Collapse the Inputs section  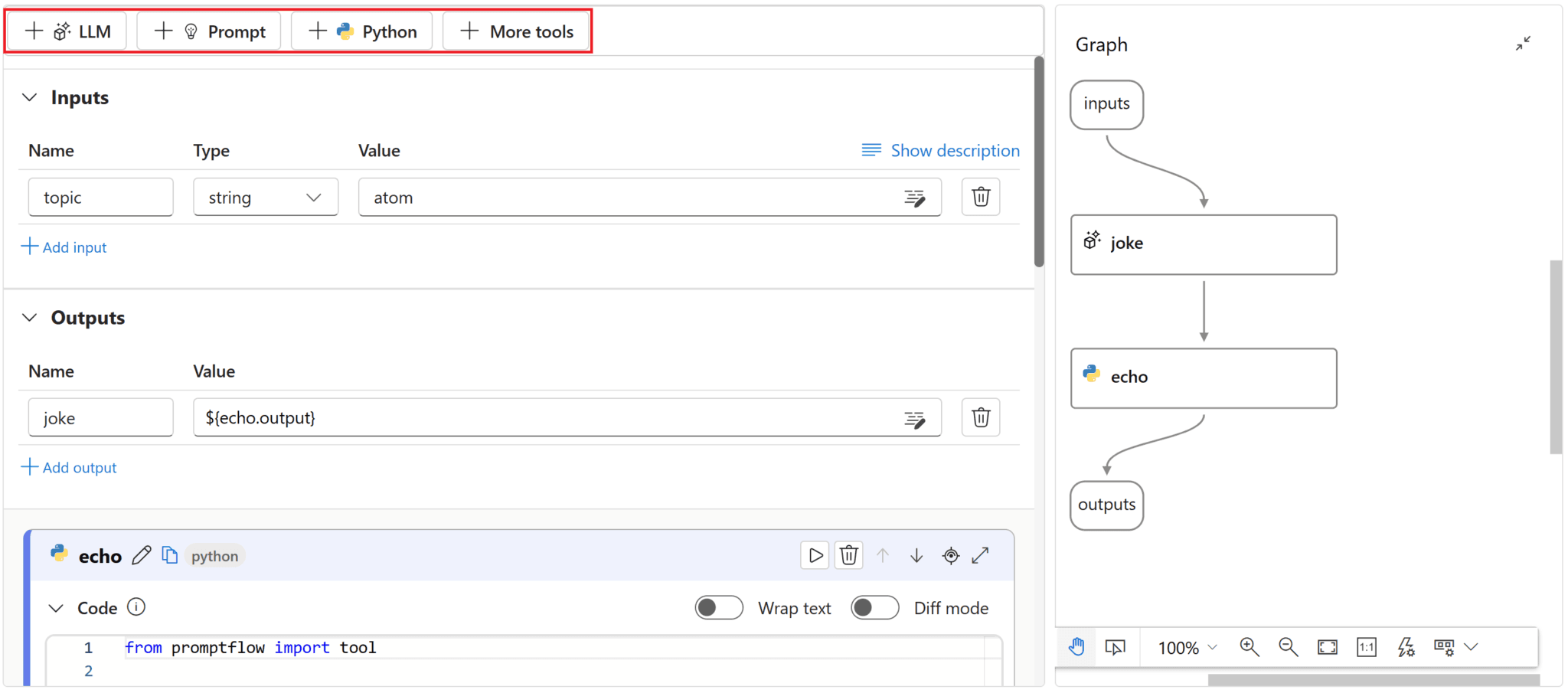tap(30, 97)
